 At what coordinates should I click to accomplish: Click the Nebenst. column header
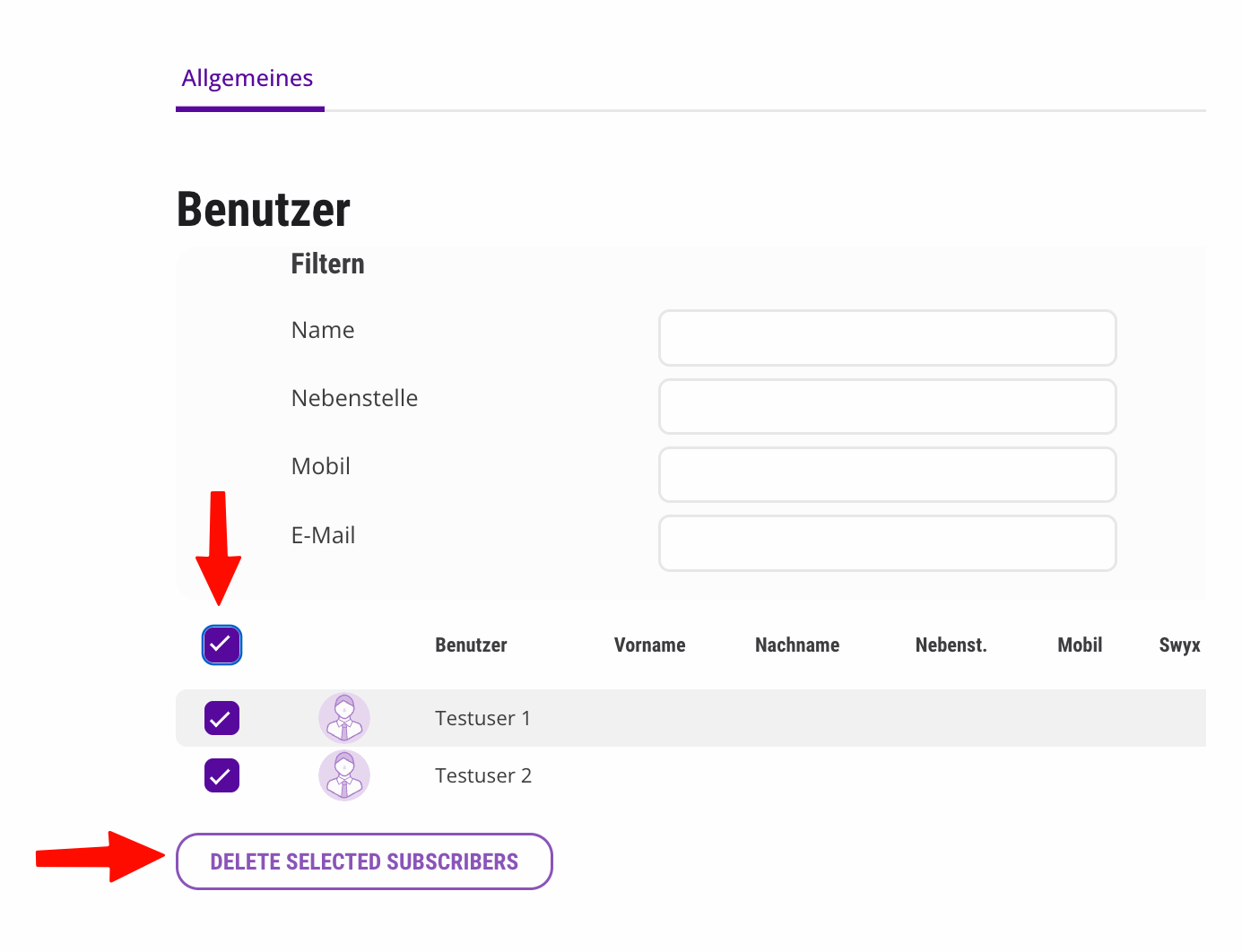[x=951, y=645]
